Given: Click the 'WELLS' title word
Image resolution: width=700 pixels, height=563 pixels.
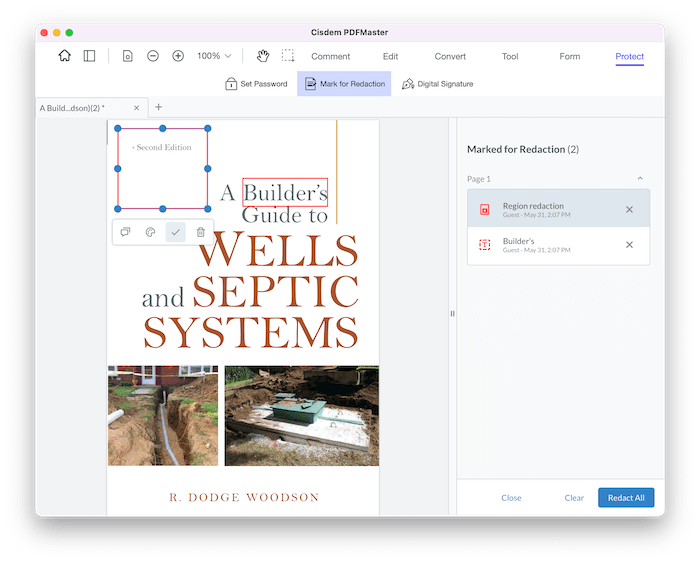Looking at the screenshot, I should click(279, 249).
